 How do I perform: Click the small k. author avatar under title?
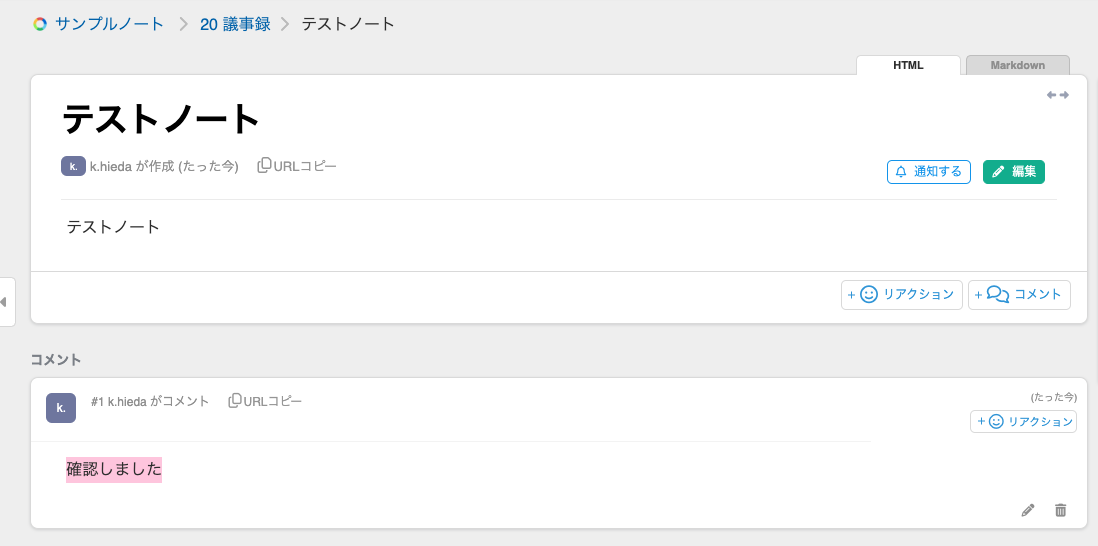point(73,166)
